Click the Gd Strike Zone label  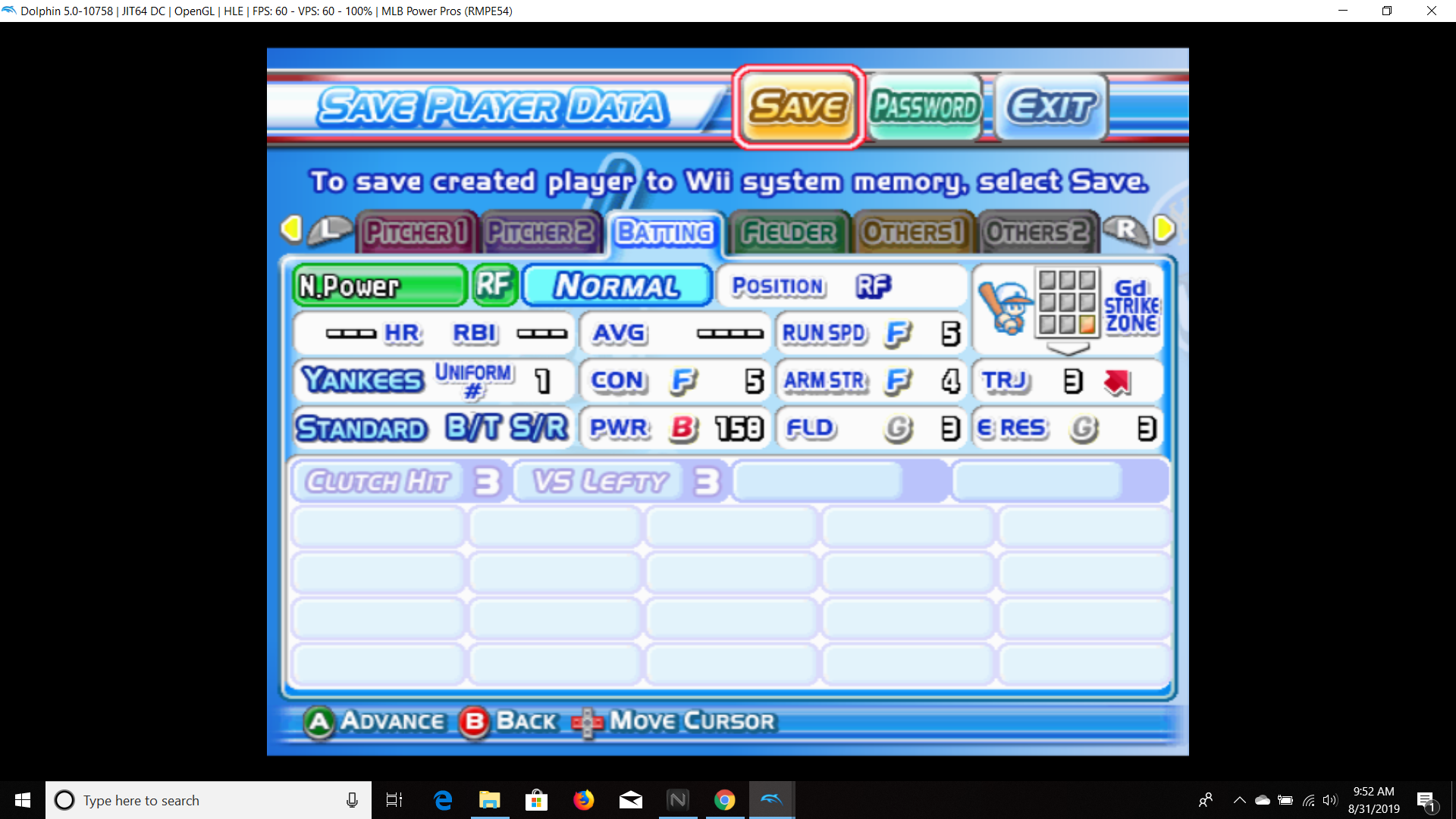1131,306
